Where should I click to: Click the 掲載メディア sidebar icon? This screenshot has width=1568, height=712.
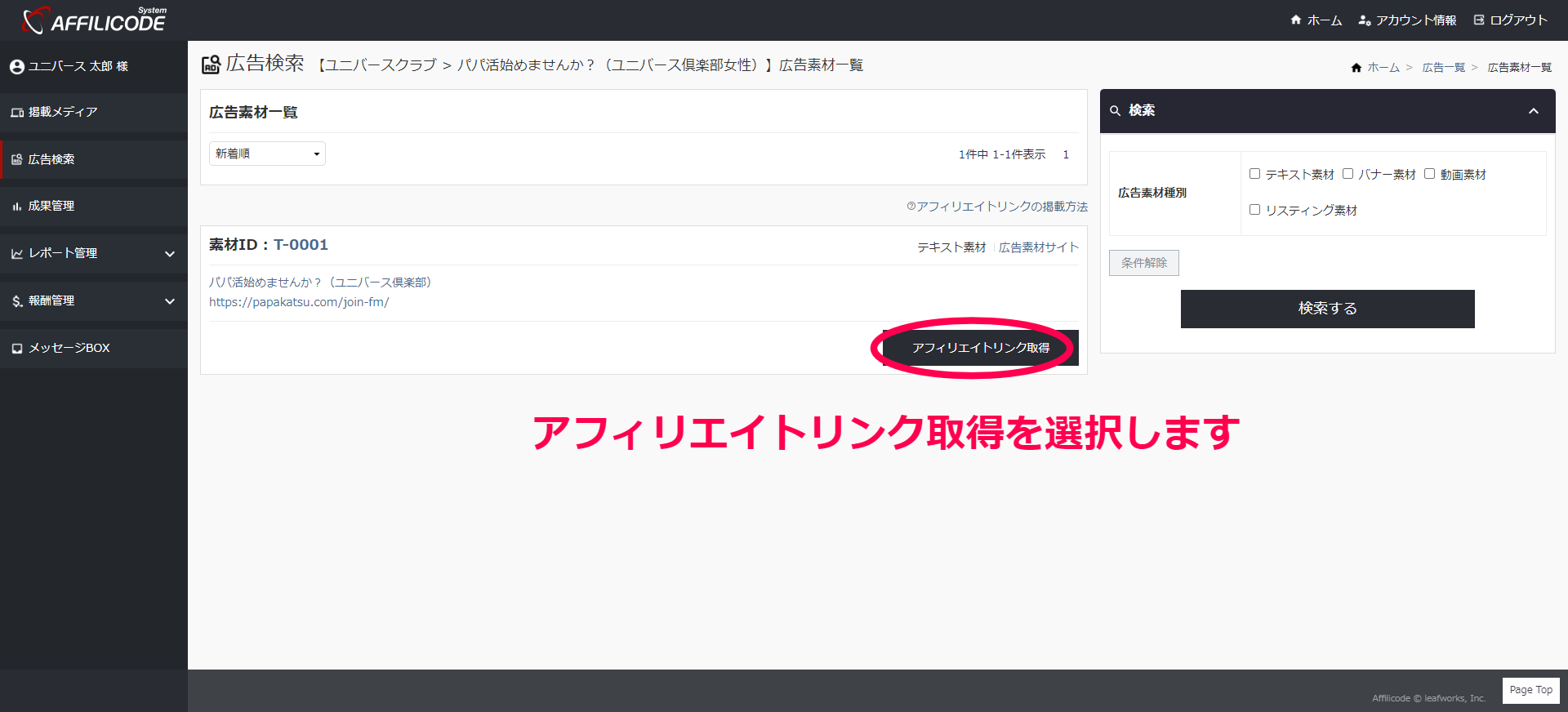[17, 113]
